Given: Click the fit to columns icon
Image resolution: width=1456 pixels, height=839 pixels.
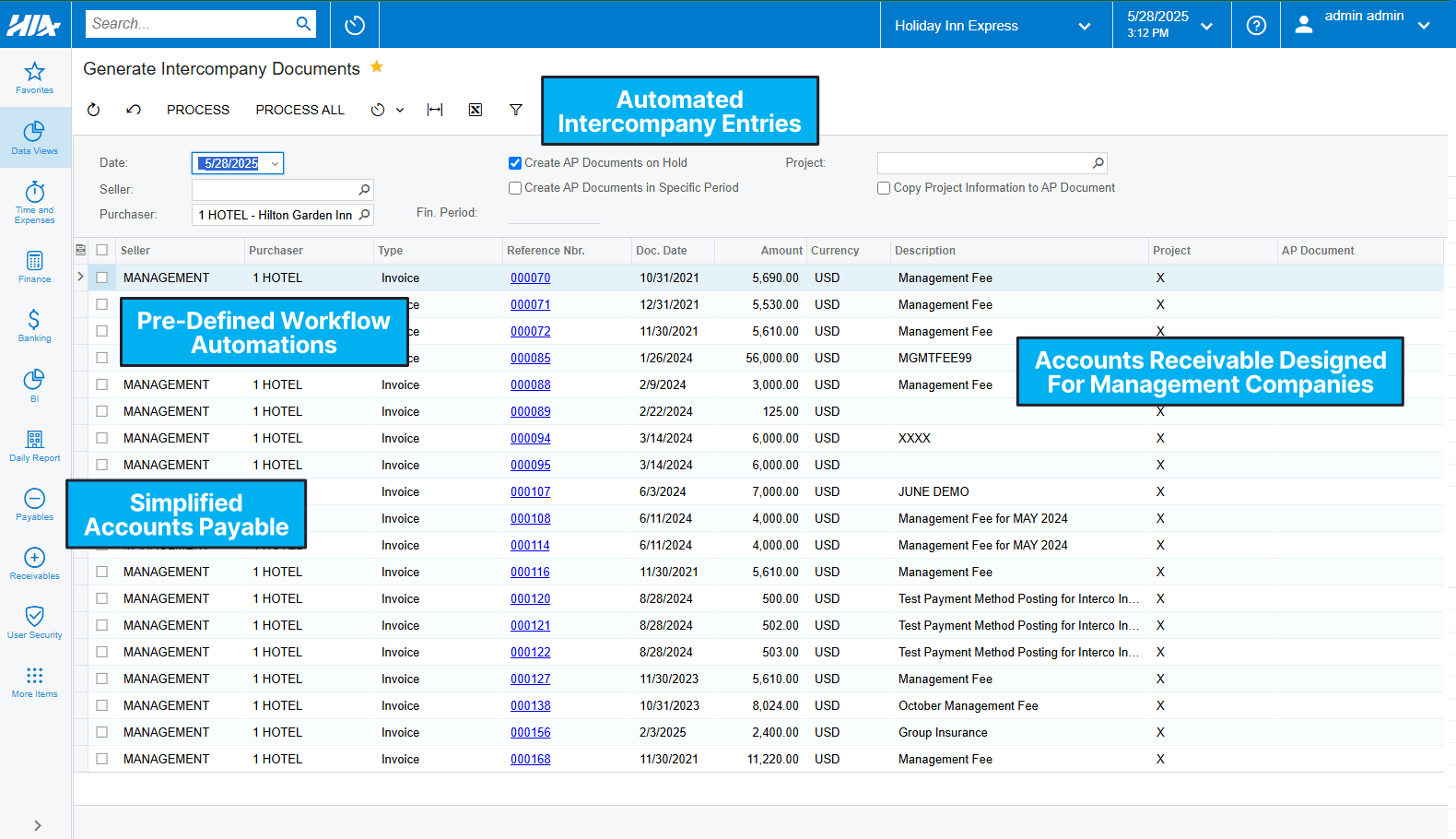Looking at the screenshot, I should click(435, 110).
